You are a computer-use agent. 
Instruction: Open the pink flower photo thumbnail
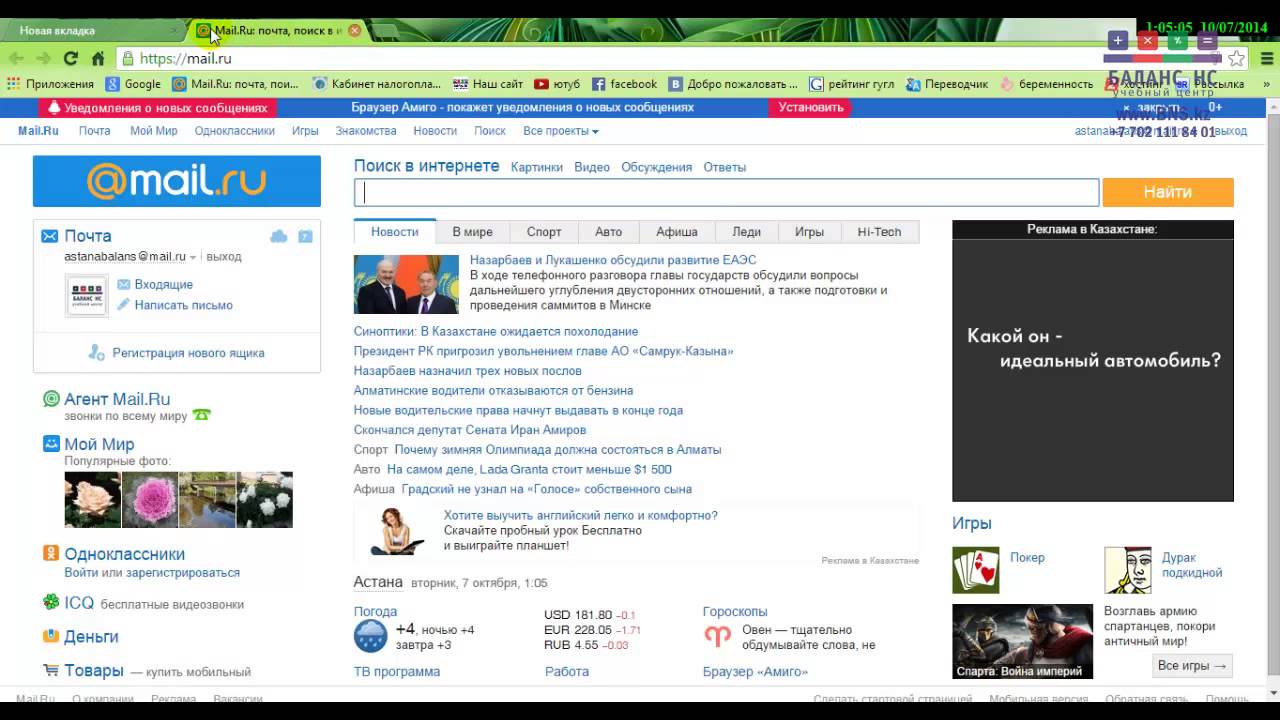click(149, 500)
